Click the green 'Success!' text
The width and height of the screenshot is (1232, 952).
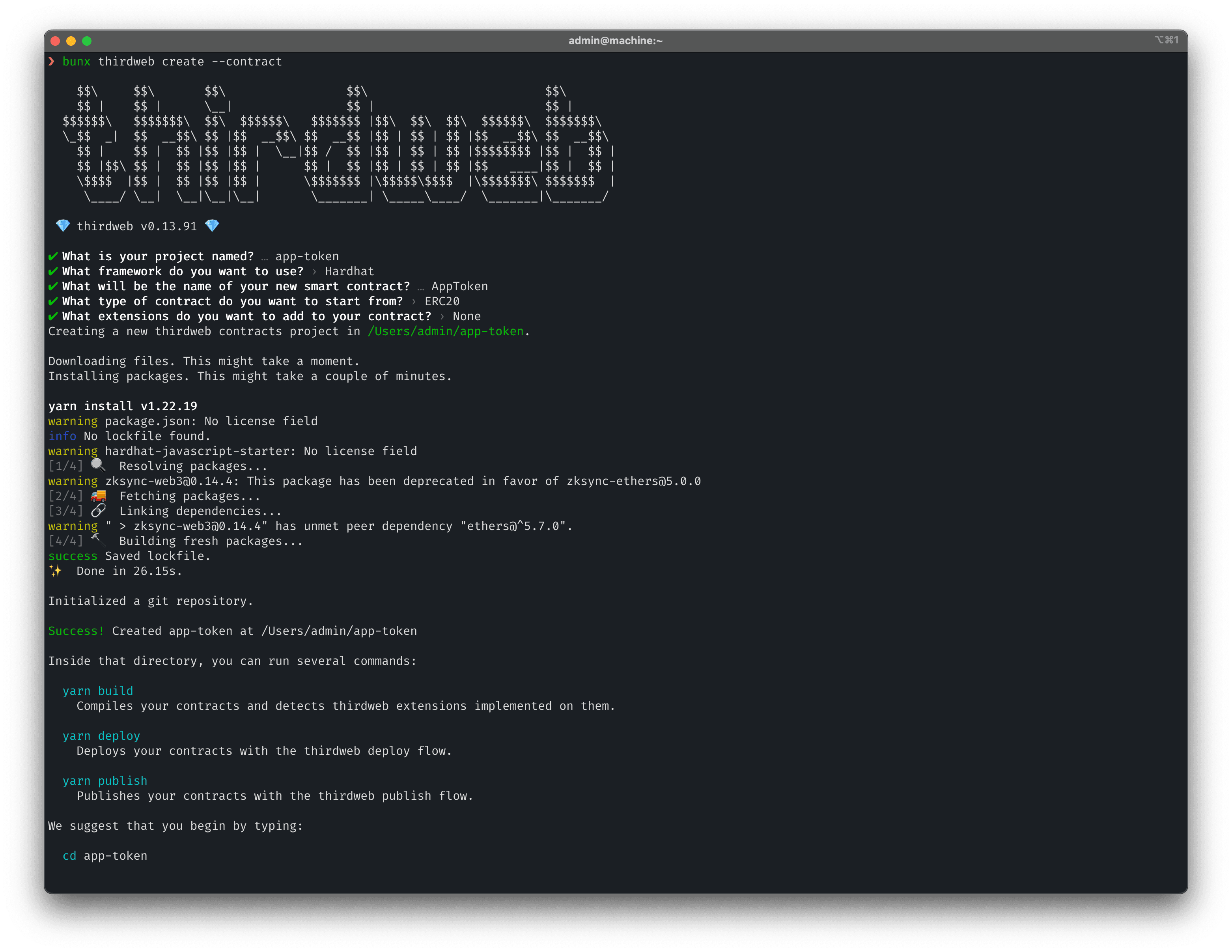coord(76,631)
